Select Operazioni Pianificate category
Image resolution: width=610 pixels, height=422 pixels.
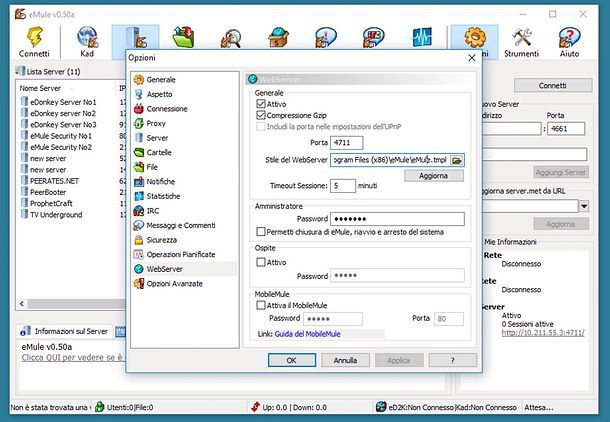tap(182, 255)
